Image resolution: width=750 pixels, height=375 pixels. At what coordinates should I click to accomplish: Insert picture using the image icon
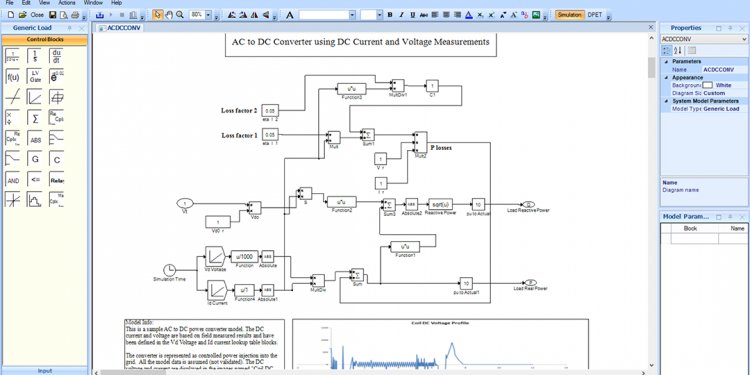536,15
